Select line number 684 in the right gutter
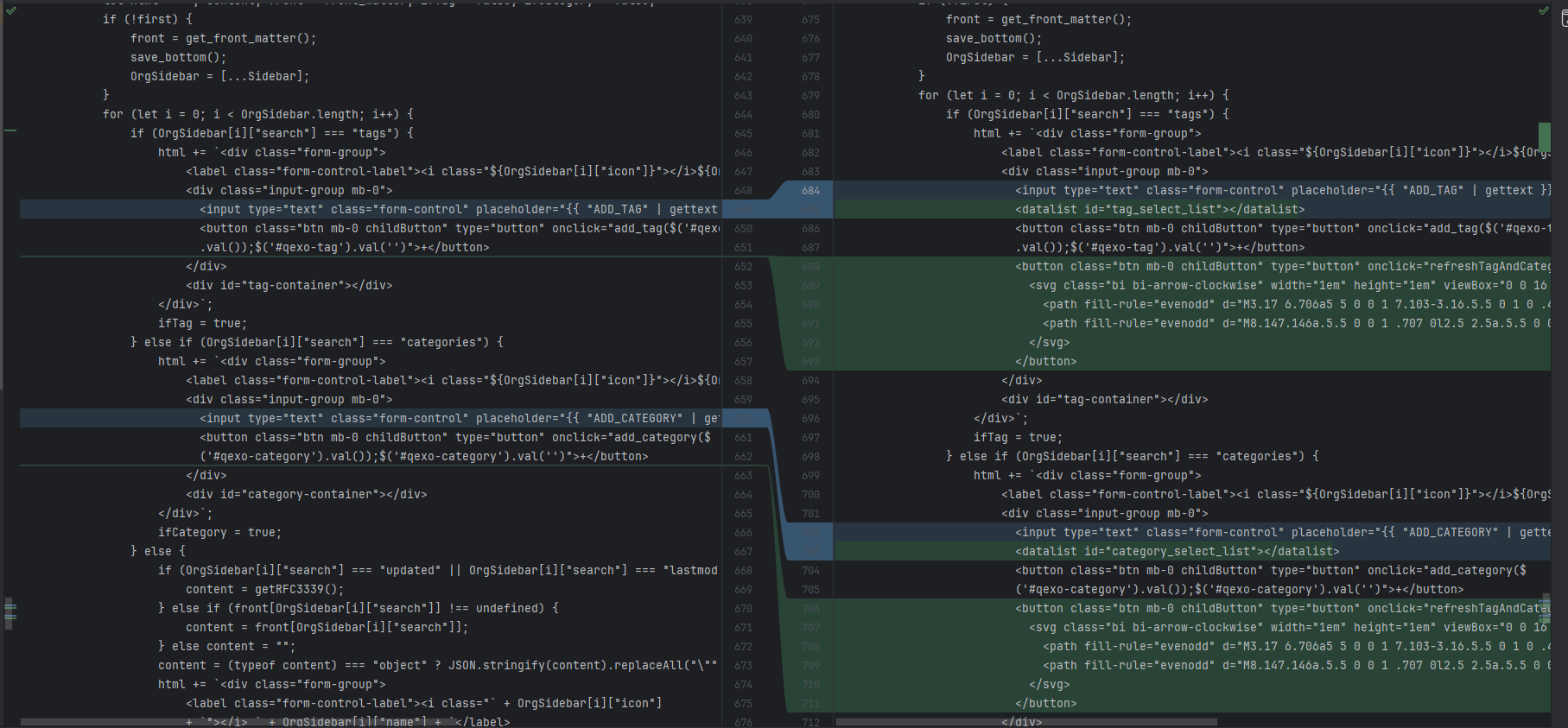Image resolution: width=1568 pixels, height=728 pixels. tap(810, 191)
